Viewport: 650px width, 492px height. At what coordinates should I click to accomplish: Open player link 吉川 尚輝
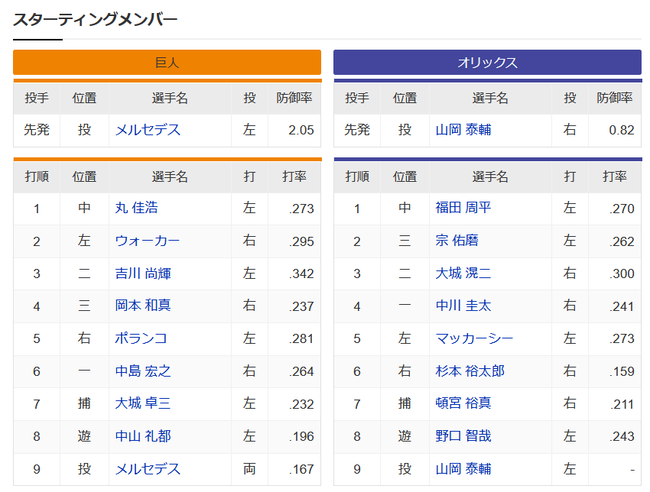[143, 273]
